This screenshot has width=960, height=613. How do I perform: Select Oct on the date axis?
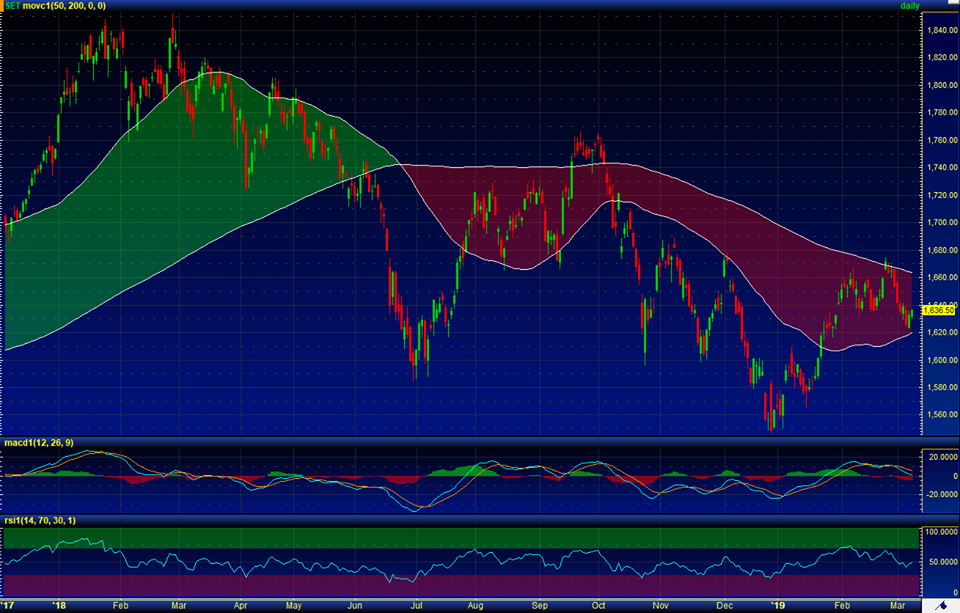[x=600, y=605]
